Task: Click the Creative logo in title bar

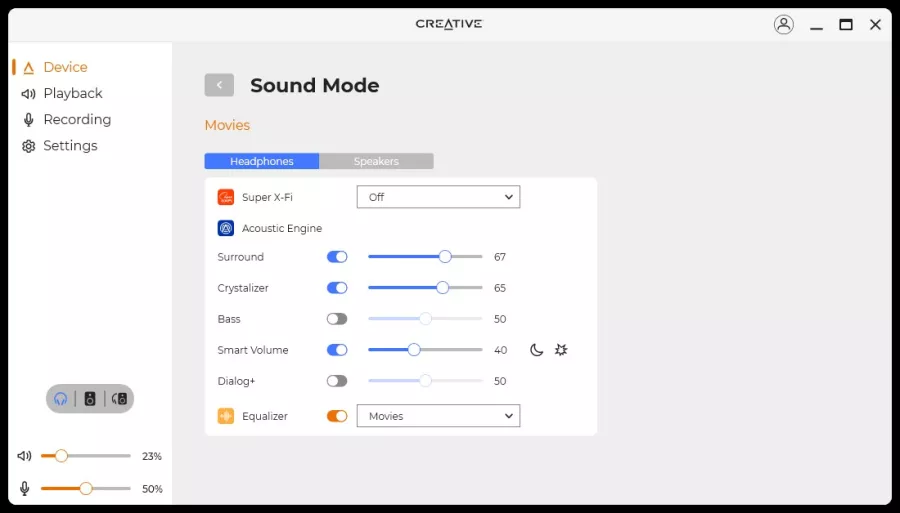Action: 449,24
